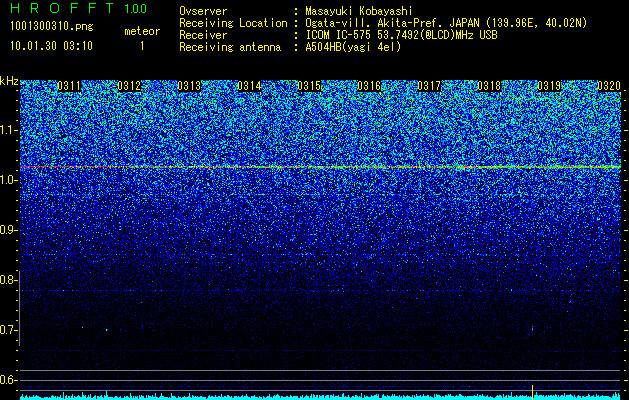Image resolution: width=629 pixels, height=400 pixels.
Task: Click the 0314 time marker
Action: tap(249, 86)
